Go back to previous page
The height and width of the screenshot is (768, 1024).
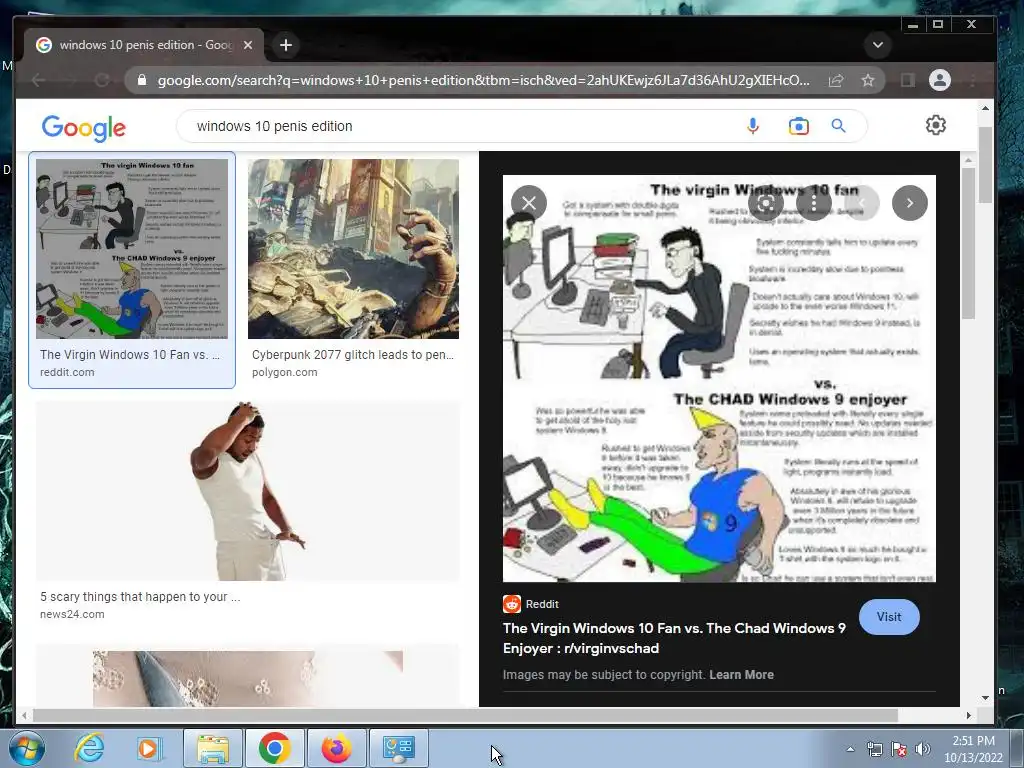(39, 80)
